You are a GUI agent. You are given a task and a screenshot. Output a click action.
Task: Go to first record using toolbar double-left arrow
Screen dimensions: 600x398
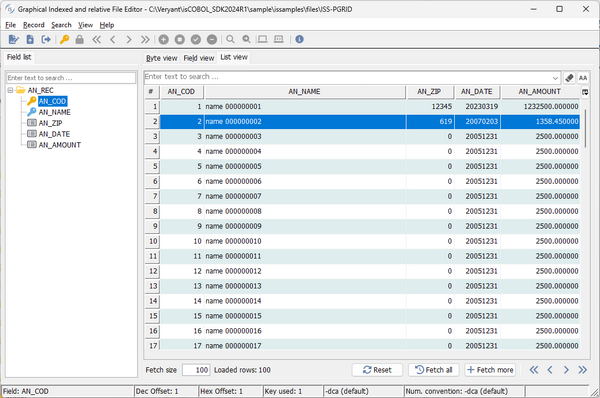(x=96, y=39)
